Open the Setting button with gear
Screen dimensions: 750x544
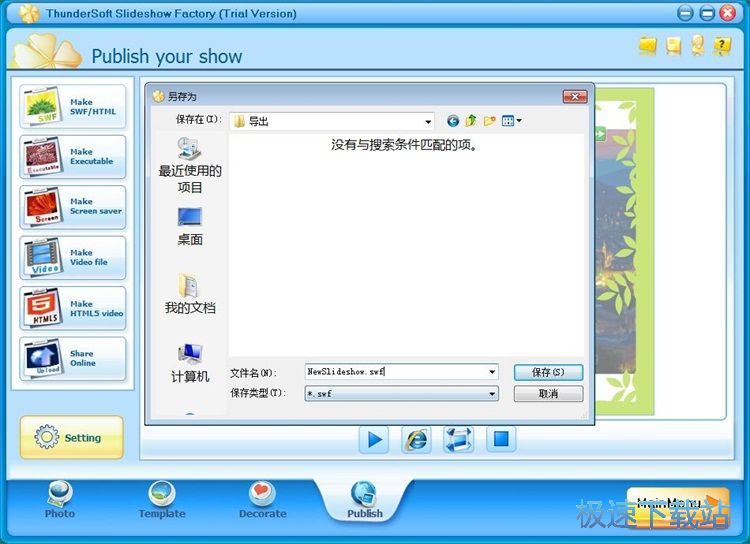coord(72,437)
